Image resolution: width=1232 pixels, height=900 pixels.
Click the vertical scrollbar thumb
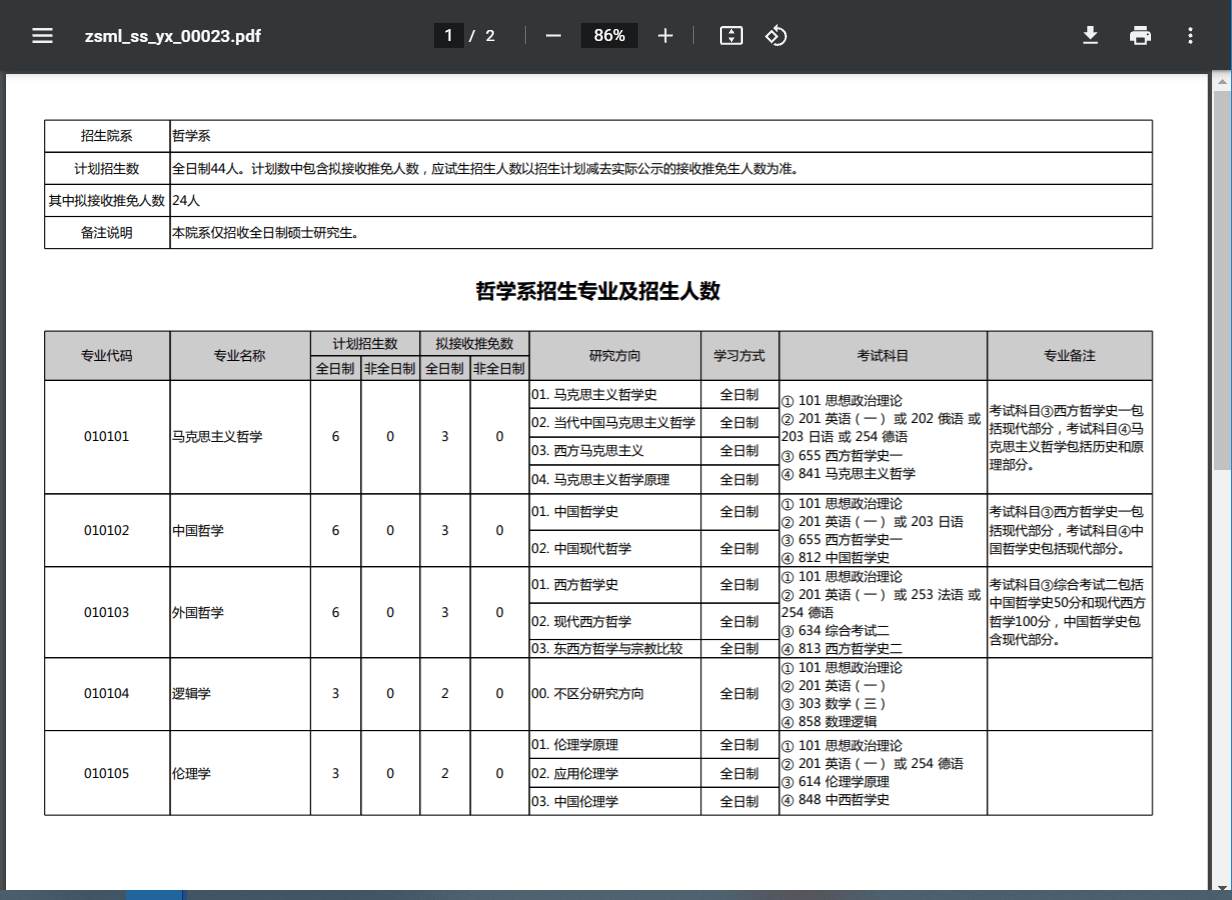click(1222, 280)
